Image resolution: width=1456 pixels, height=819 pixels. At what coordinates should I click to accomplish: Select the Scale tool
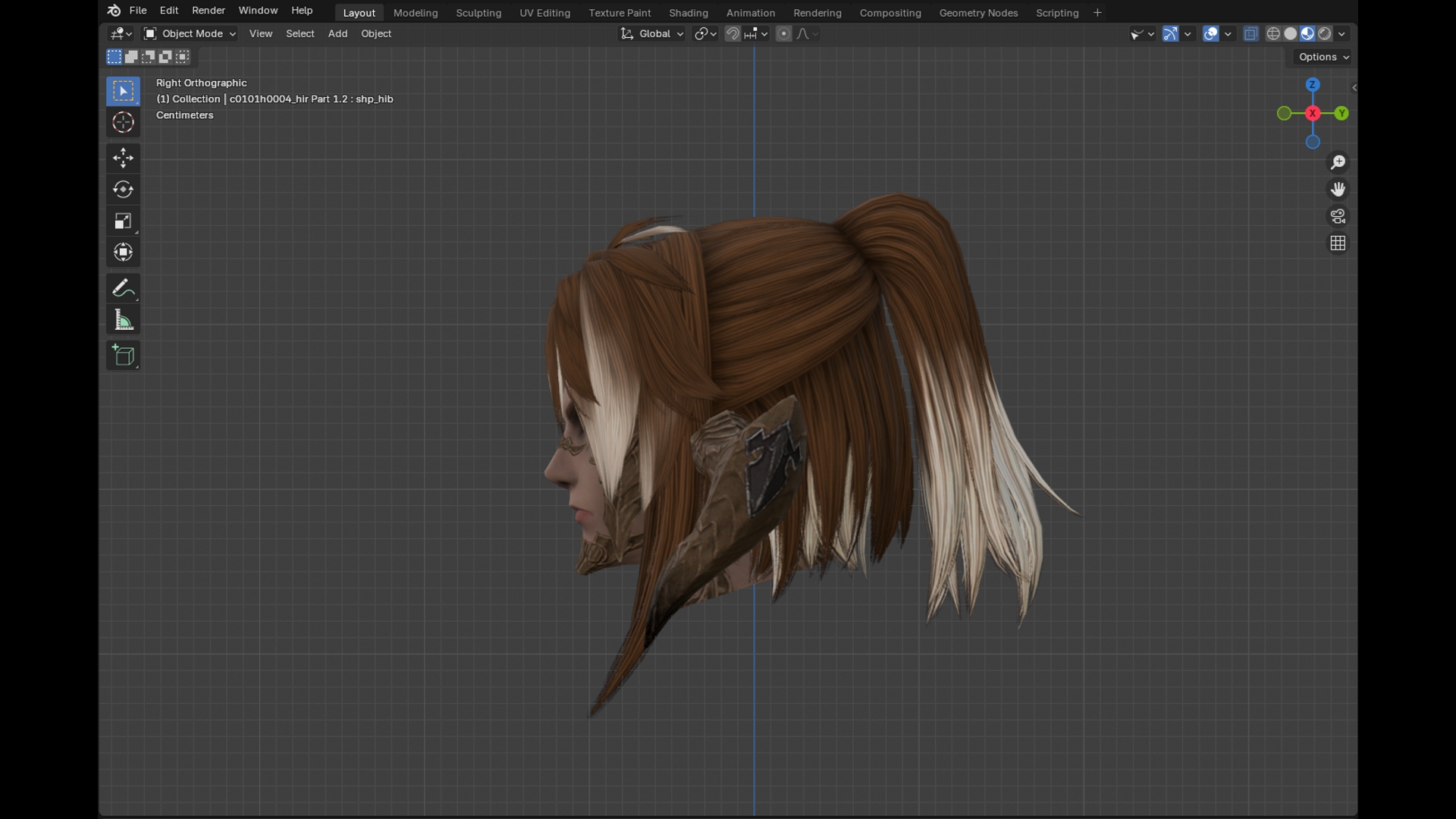[x=123, y=221]
